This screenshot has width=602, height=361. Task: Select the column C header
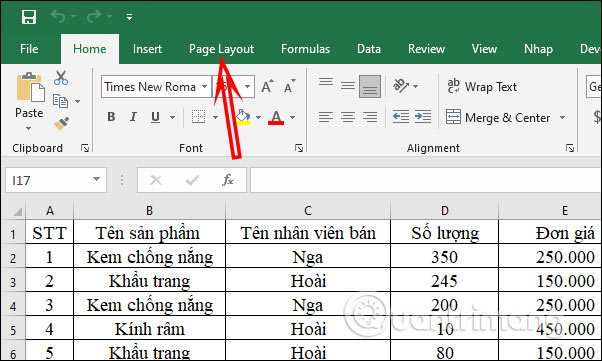pos(308,210)
